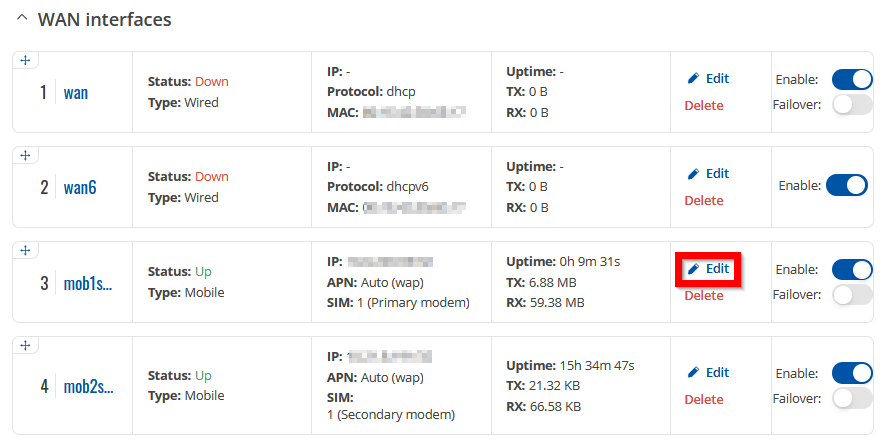
Task: Toggle Failover switch for mob1s interface
Action: click(x=852, y=295)
